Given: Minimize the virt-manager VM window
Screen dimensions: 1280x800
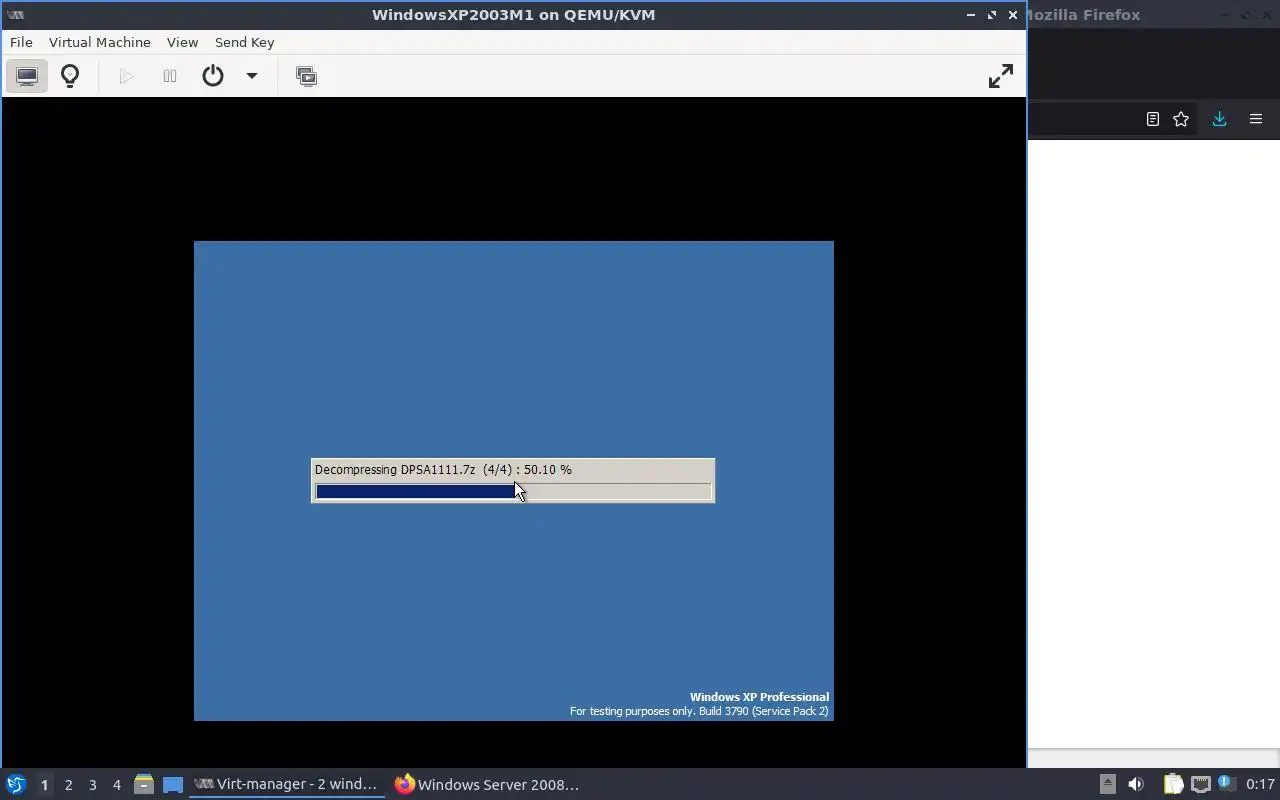Looking at the screenshot, I should pos(970,15).
